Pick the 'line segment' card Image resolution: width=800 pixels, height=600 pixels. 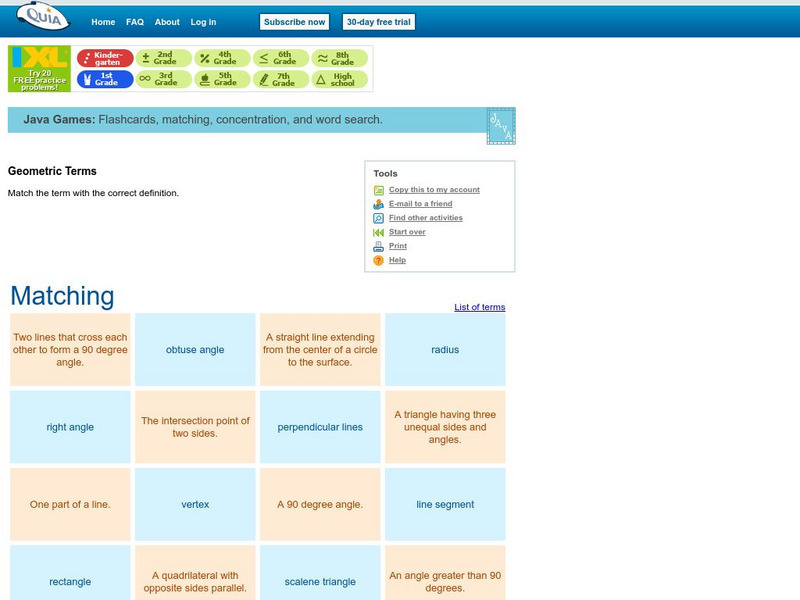click(x=445, y=504)
